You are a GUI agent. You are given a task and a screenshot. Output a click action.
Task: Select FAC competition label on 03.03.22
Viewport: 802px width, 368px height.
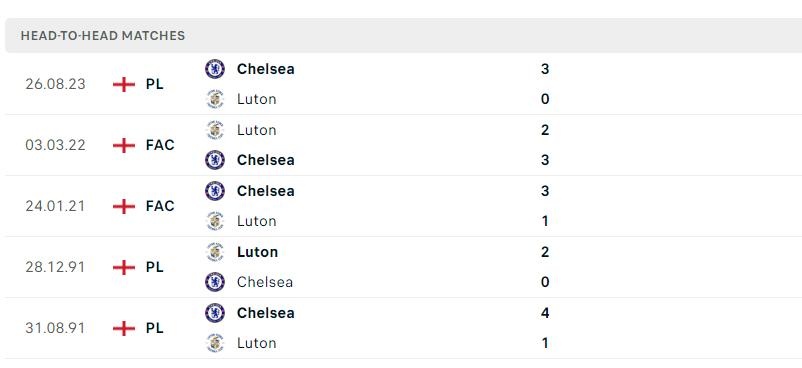point(160,145)
